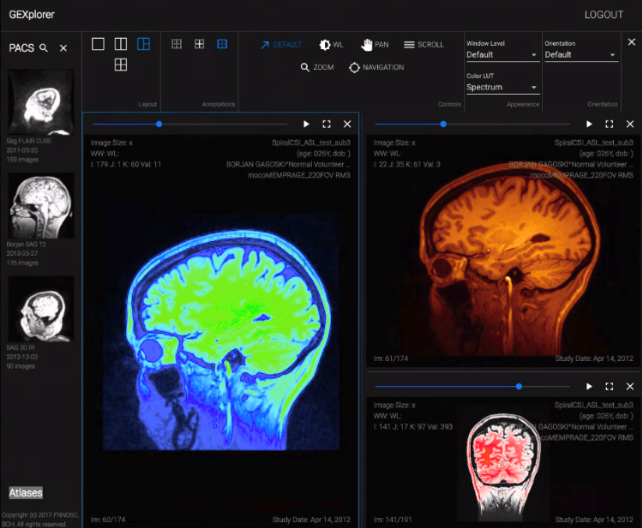Image resolution: width=642 pixels, height=528 pixels.
Task: Select the Scroll tool
Action: tap(424, 45)
